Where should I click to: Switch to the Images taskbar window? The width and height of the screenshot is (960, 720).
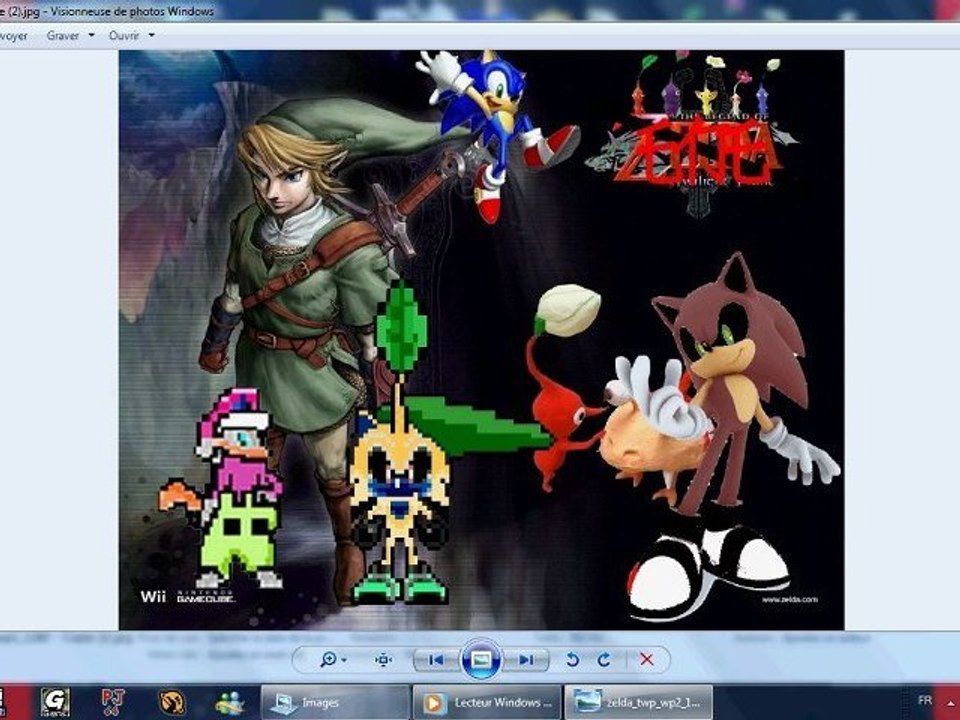pos(336,702)
